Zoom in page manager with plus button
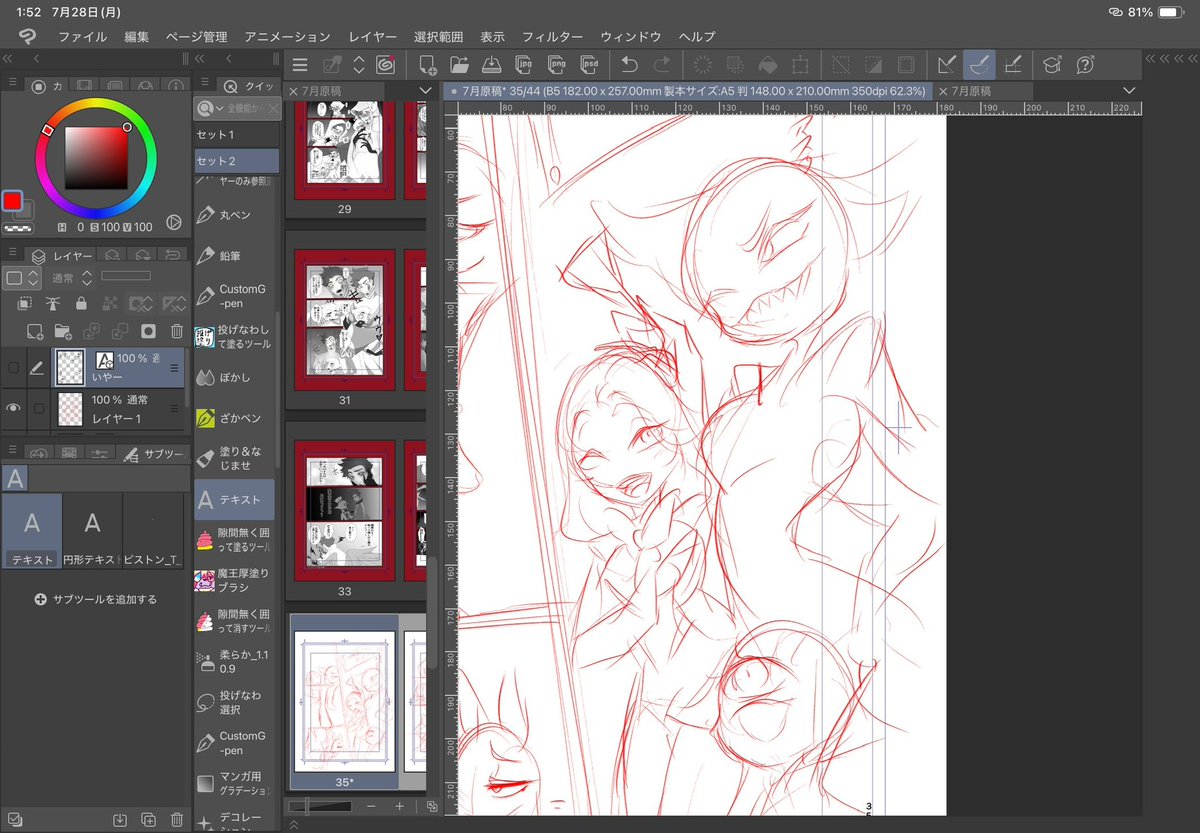 (399, 806)
